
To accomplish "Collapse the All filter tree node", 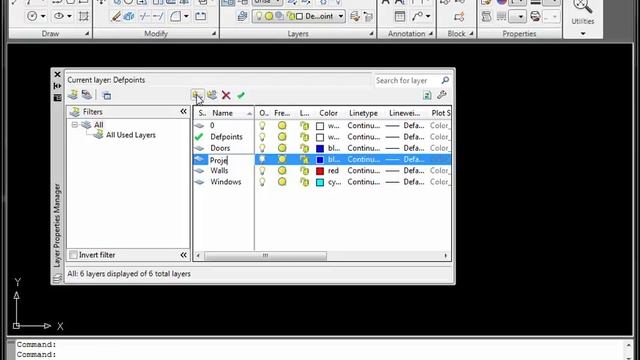I will 75,124.
